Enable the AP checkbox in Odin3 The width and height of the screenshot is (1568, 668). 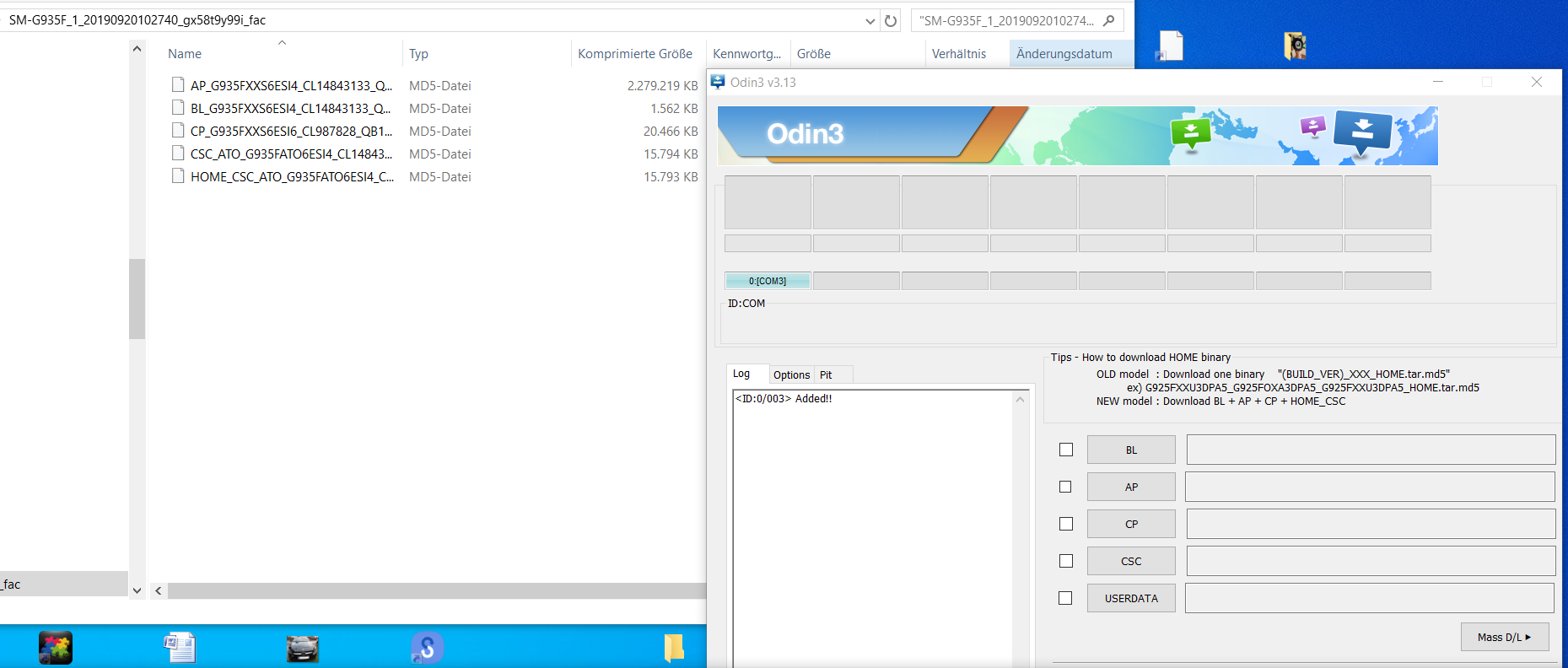[1065, 487]
